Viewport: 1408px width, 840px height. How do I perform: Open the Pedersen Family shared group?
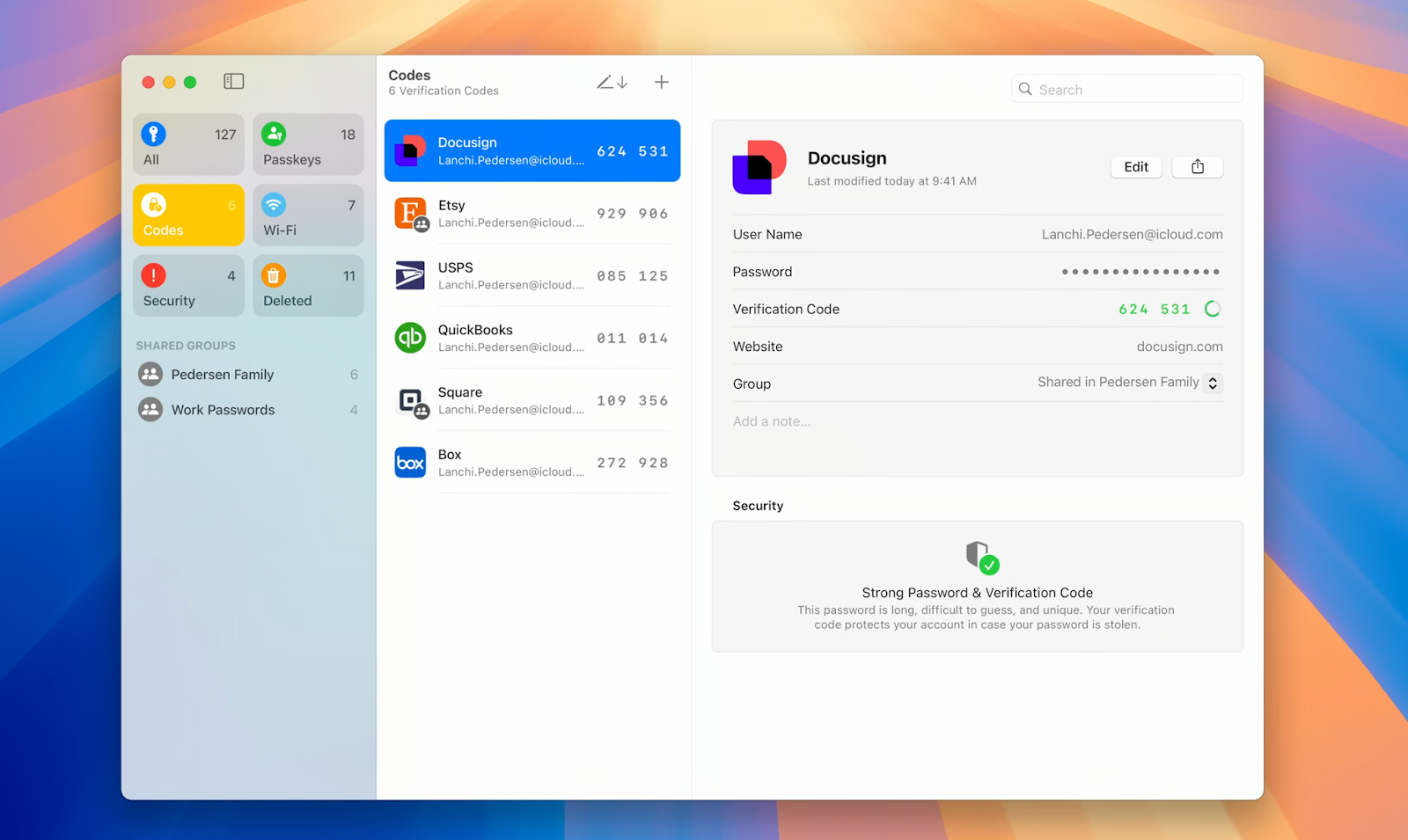pyautogui.click(x=248, y=375)
